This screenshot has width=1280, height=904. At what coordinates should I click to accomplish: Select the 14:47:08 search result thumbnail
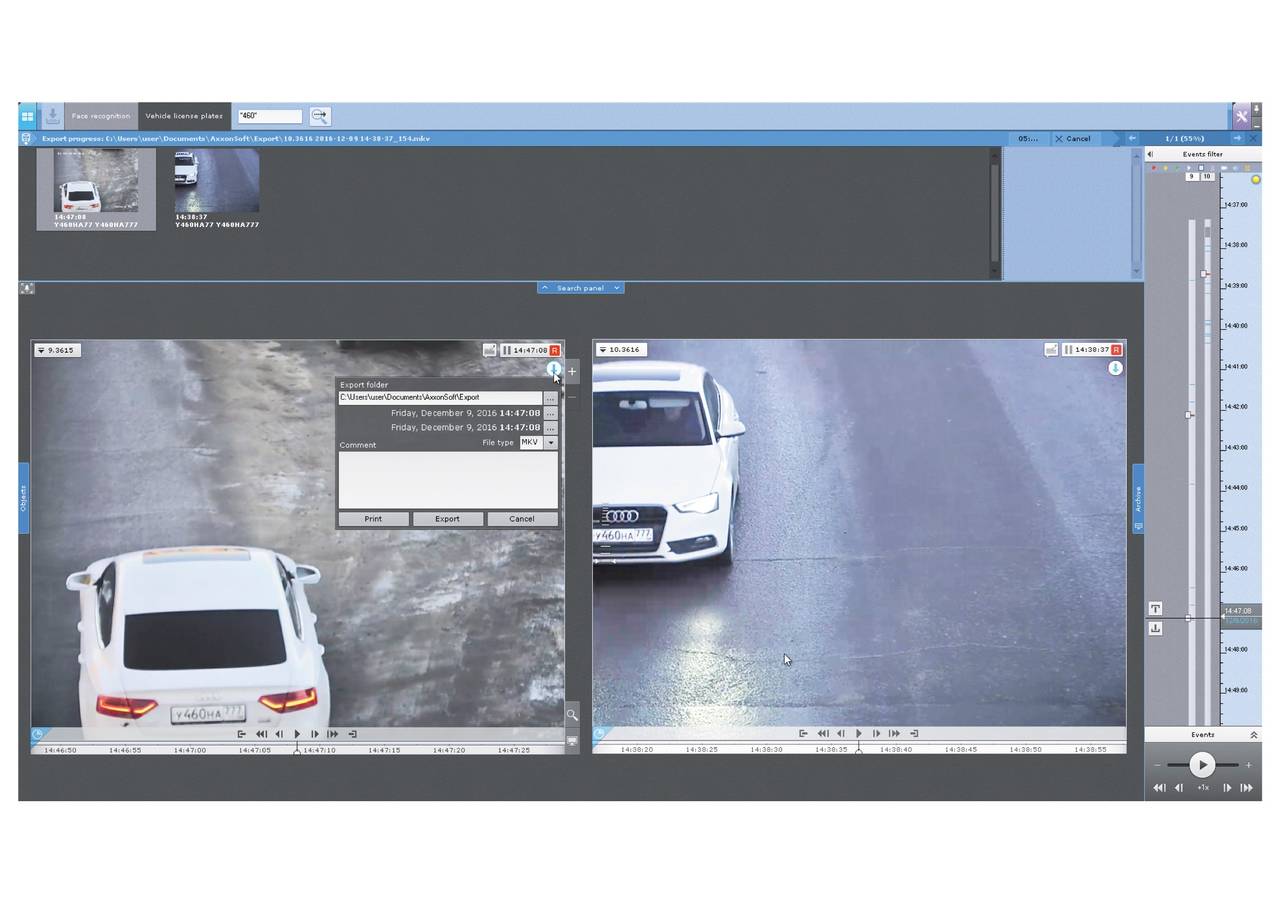pos(96,190)
